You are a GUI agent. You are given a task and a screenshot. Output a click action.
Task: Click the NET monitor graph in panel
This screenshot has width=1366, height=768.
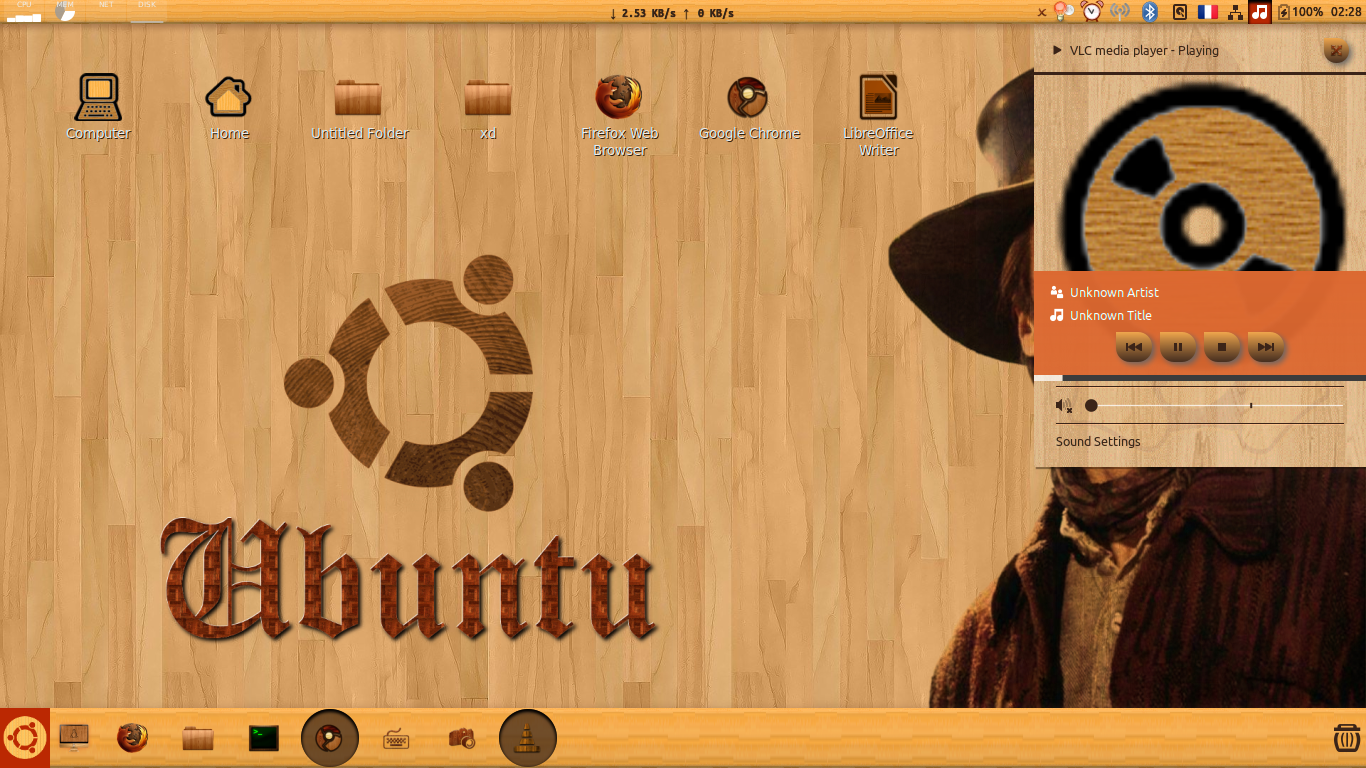pos(106,12)
